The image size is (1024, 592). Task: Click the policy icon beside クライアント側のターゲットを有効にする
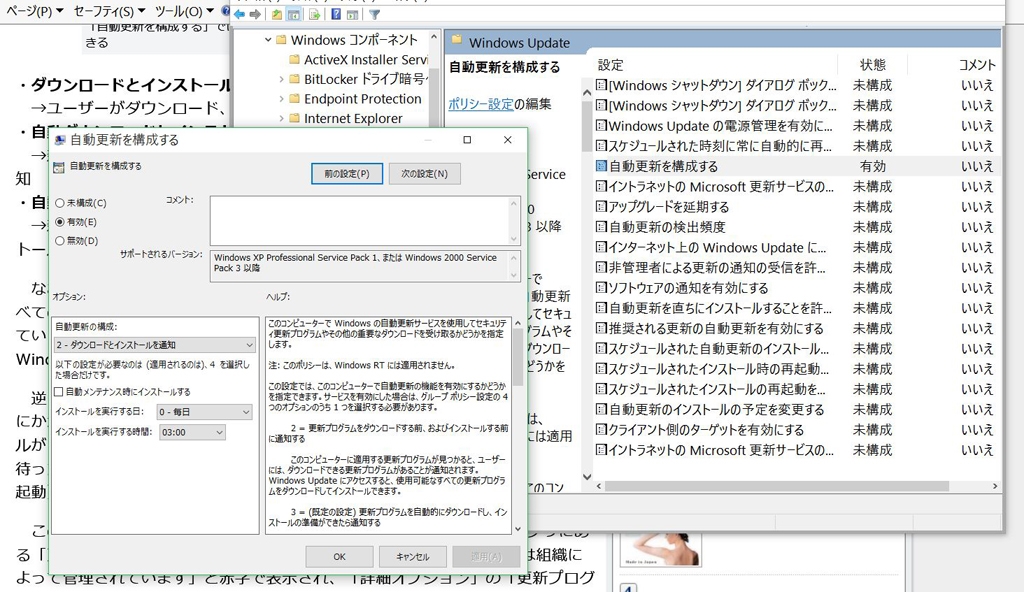(x=601, y=429)
